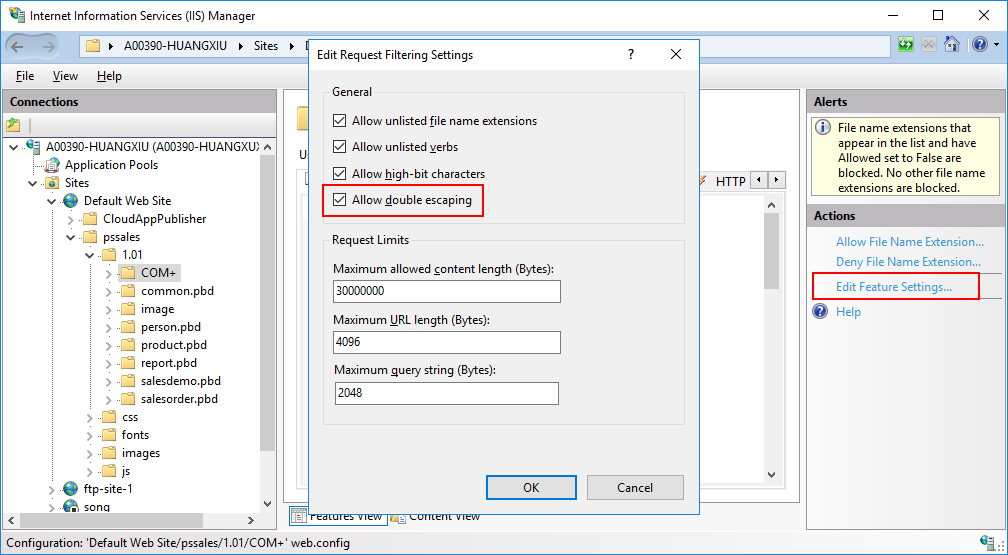Click the home icon in the top toolbar
This screenshot has width=1008, height=555.
tap(952, 45)
